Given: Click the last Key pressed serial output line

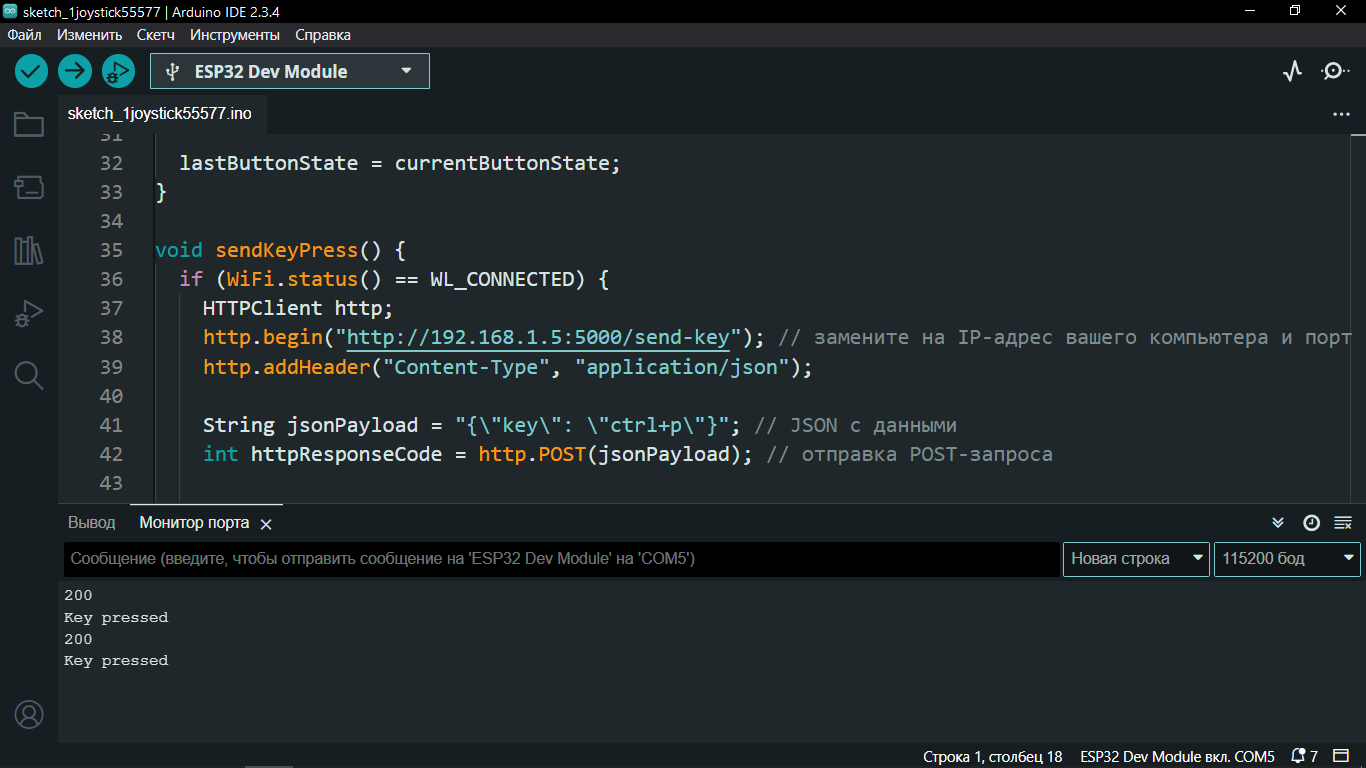Looking at the screenshot, I should click(x=116, y=661).
